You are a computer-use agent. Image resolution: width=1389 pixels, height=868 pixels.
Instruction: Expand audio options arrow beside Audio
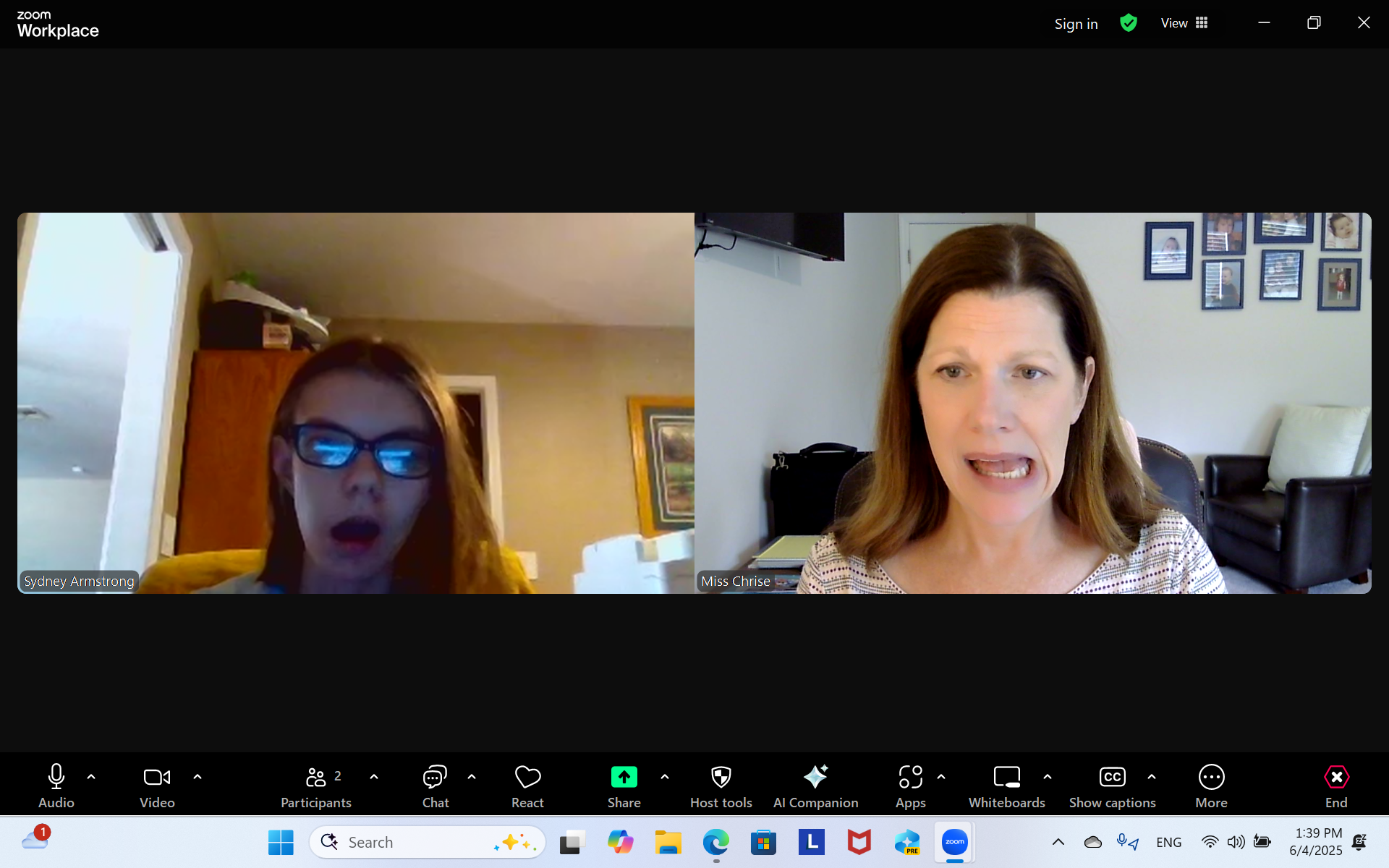tap(91, 777)
